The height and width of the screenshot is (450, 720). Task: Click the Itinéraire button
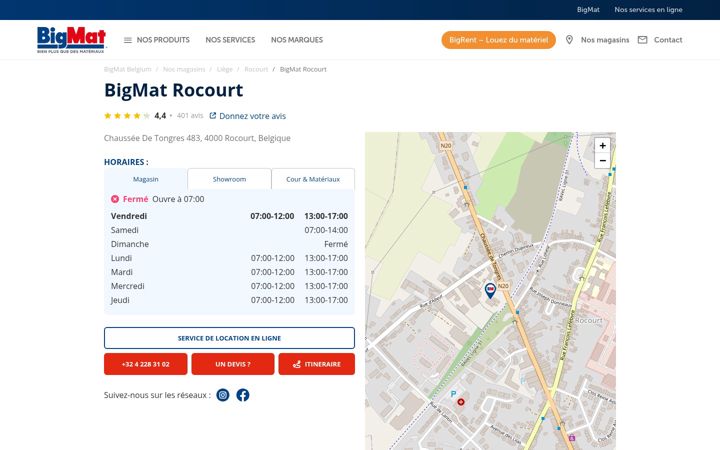pos(316,364)
